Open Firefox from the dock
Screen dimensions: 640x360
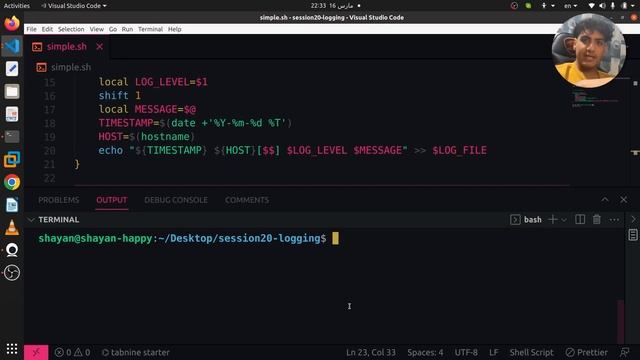point(12,23)
